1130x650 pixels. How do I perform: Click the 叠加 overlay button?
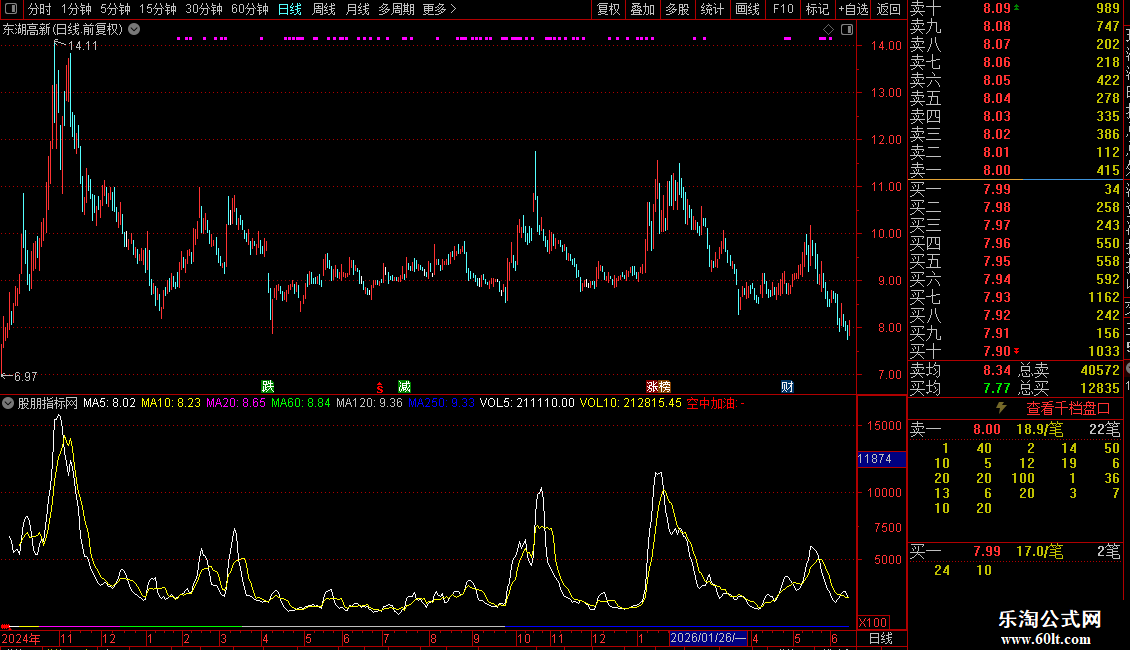643,9
